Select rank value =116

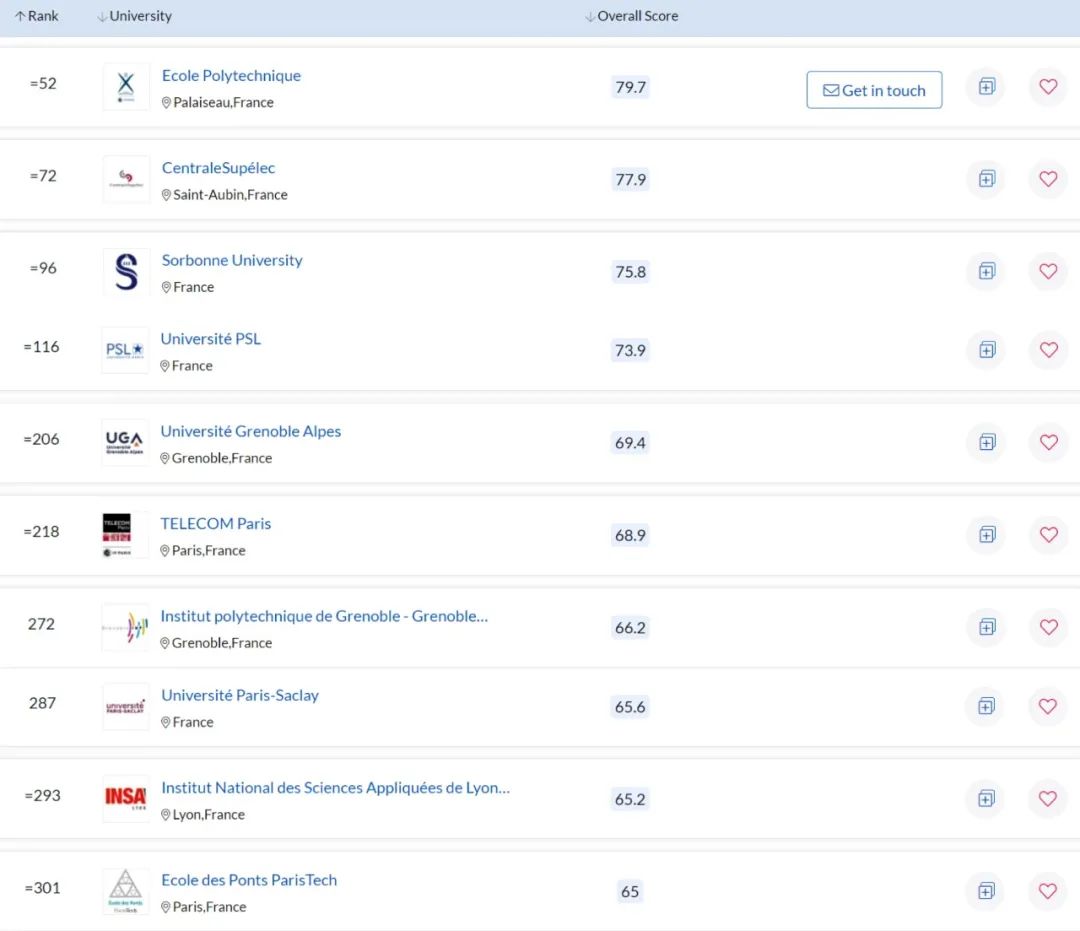point(41,346)
